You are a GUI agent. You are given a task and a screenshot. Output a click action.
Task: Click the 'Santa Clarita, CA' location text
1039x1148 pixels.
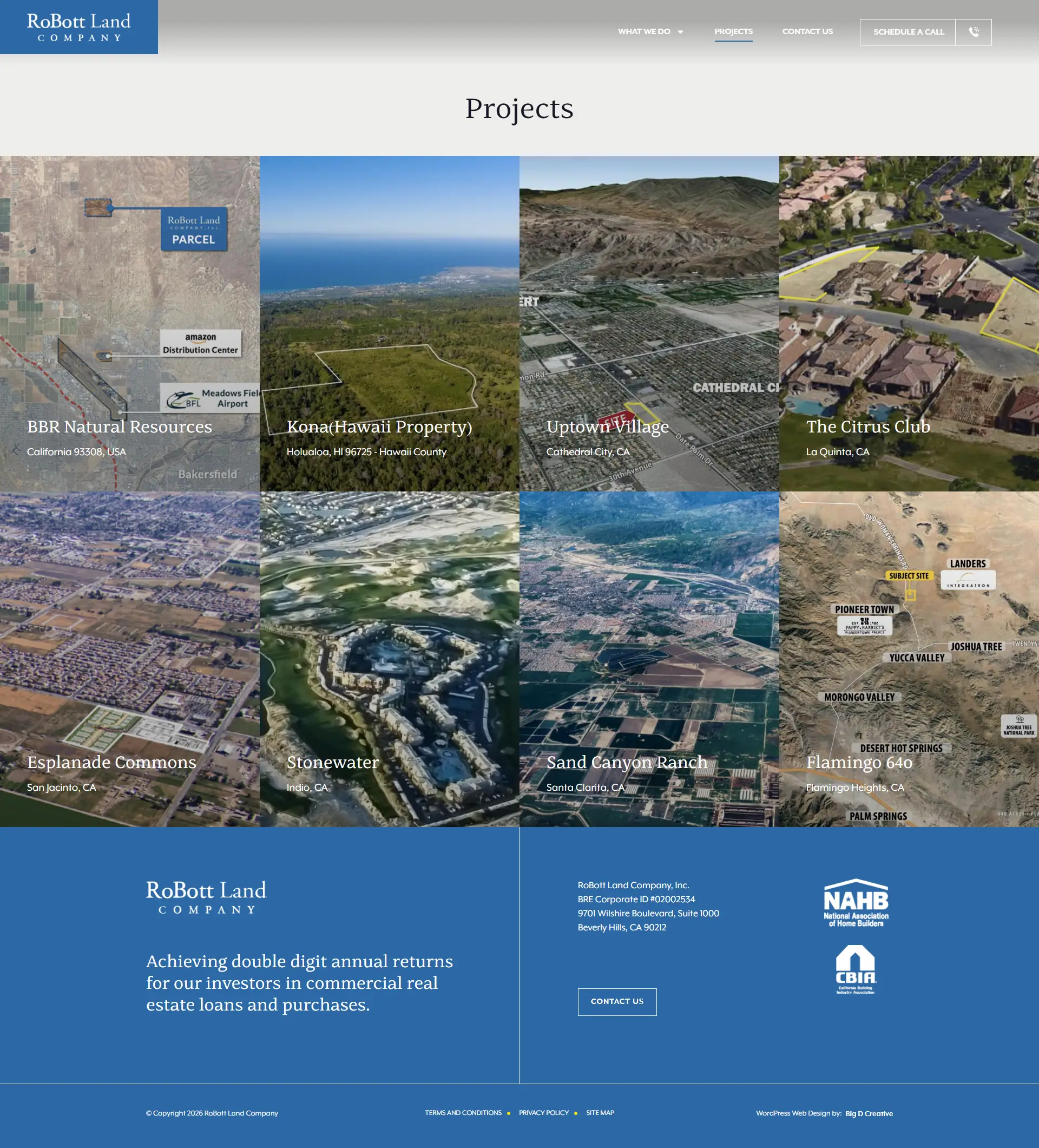[x=586, y=787]
